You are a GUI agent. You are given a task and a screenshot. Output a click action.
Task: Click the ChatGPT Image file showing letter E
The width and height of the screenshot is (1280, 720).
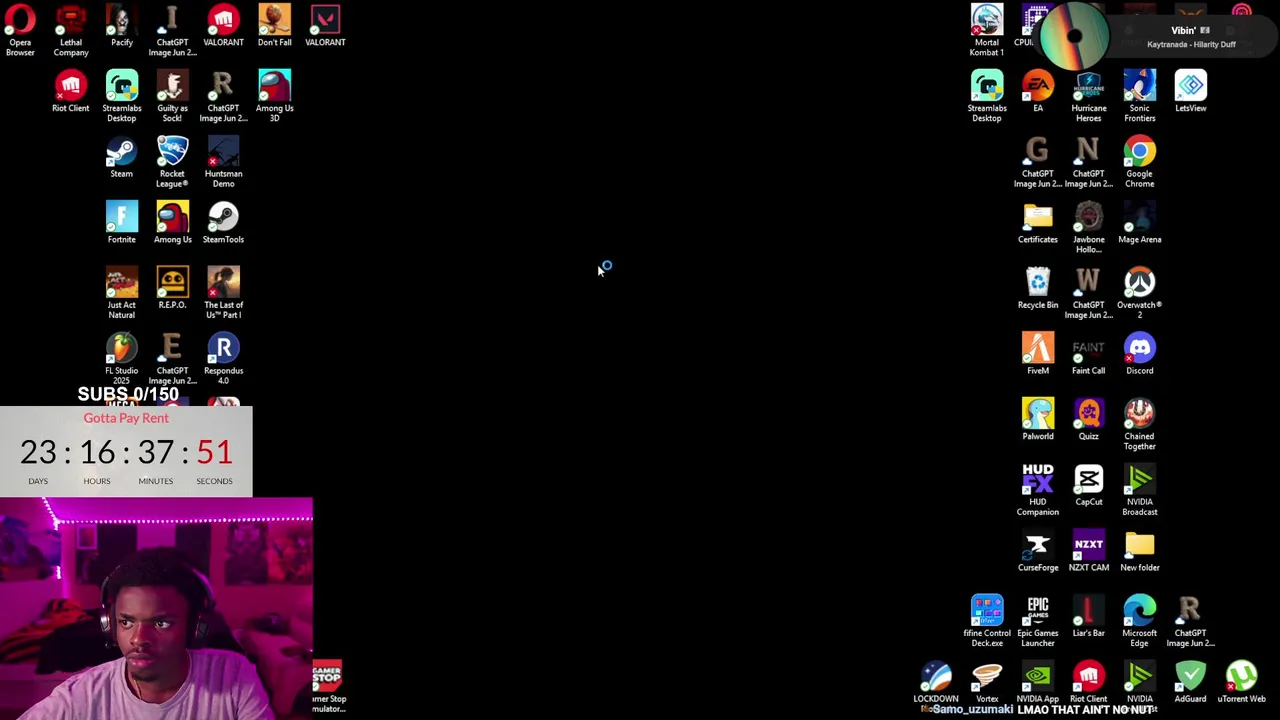pos(172,358)
